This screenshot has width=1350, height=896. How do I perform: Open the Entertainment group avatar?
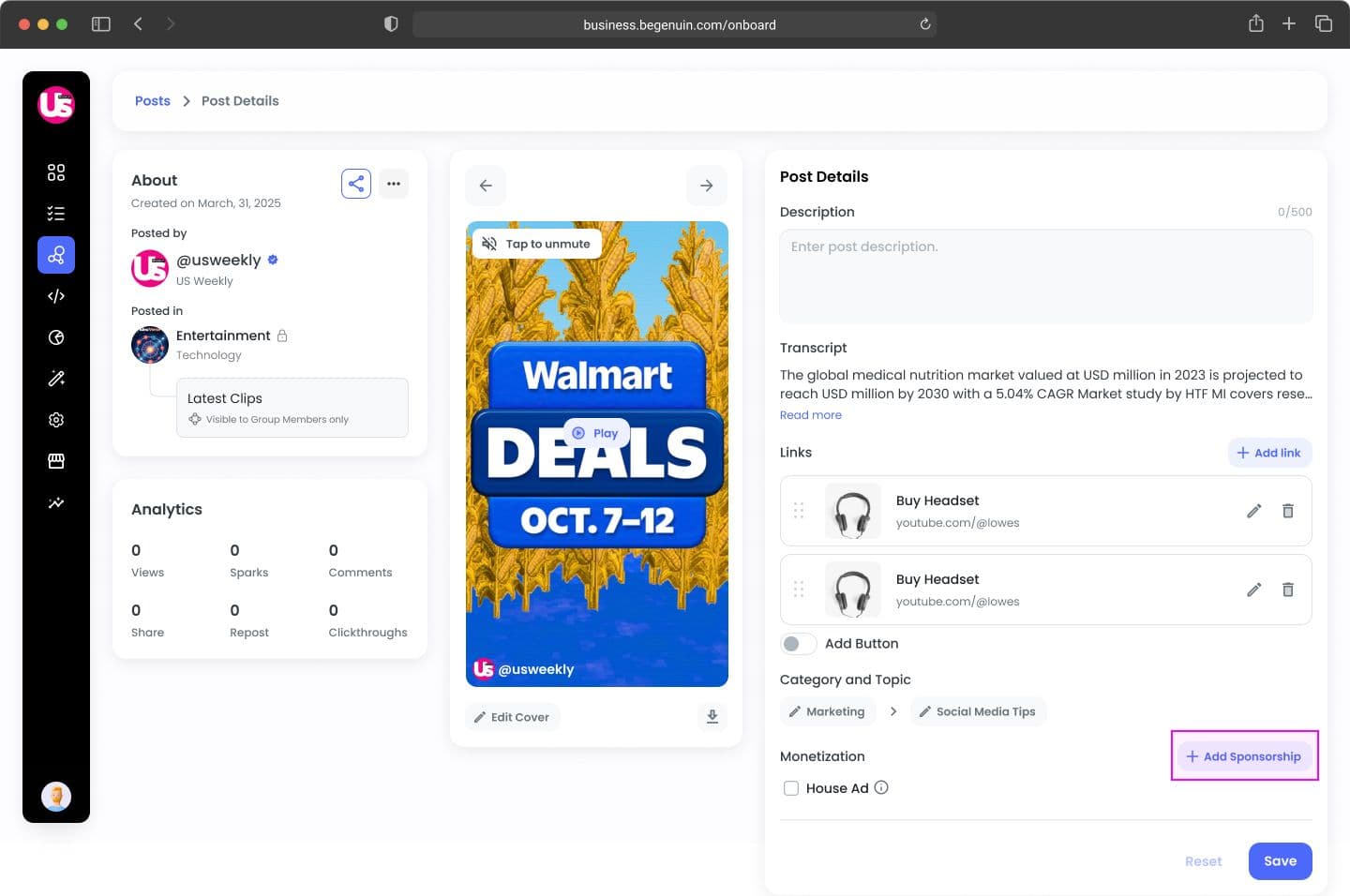(150, 345)
